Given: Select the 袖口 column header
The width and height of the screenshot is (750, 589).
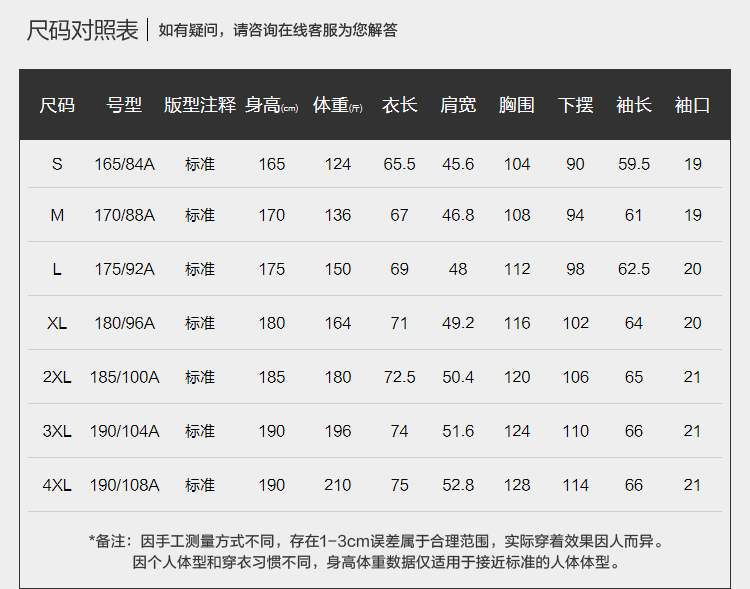Looking at the screenshot, I should point(693,105).
